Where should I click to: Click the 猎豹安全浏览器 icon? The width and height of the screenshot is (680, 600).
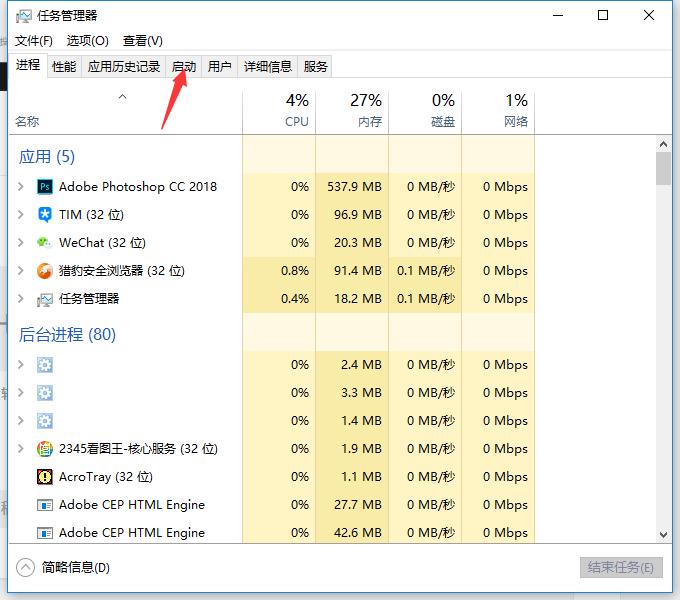pyautogui.click(x=45, y=271)
